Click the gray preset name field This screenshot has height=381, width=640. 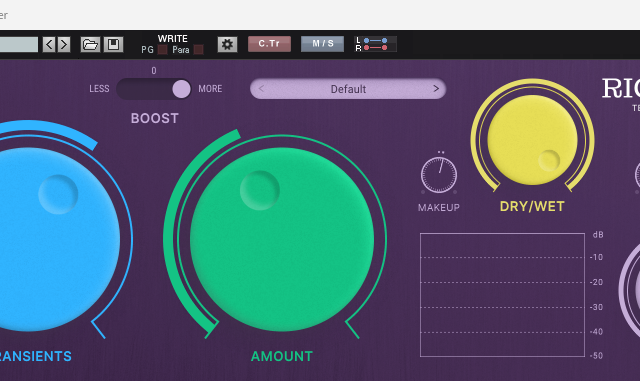(x=19, y=45)
